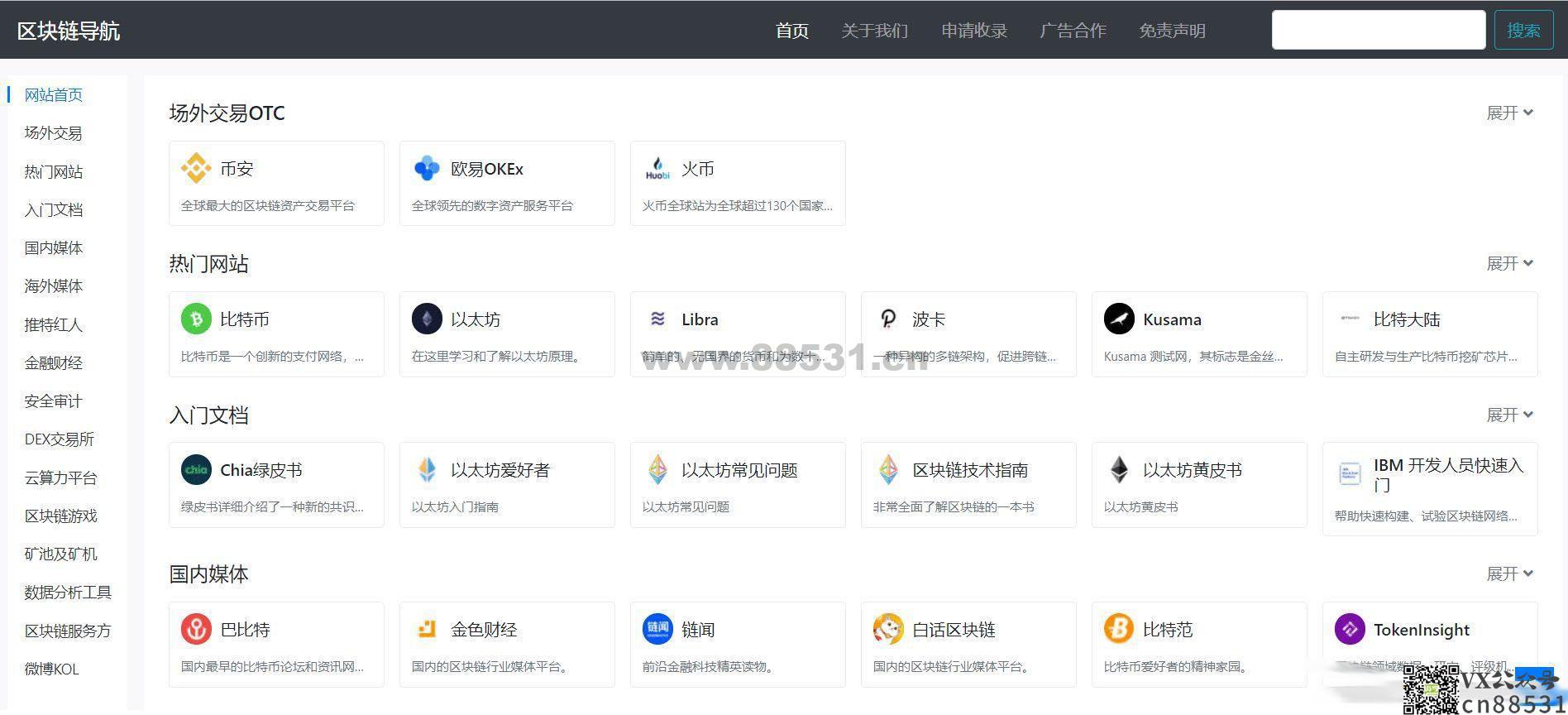The width and height of the screenshot is (1568, 715).
Task: Click the green Bitcoin (比特币) icon
Action: pos(196,319)
